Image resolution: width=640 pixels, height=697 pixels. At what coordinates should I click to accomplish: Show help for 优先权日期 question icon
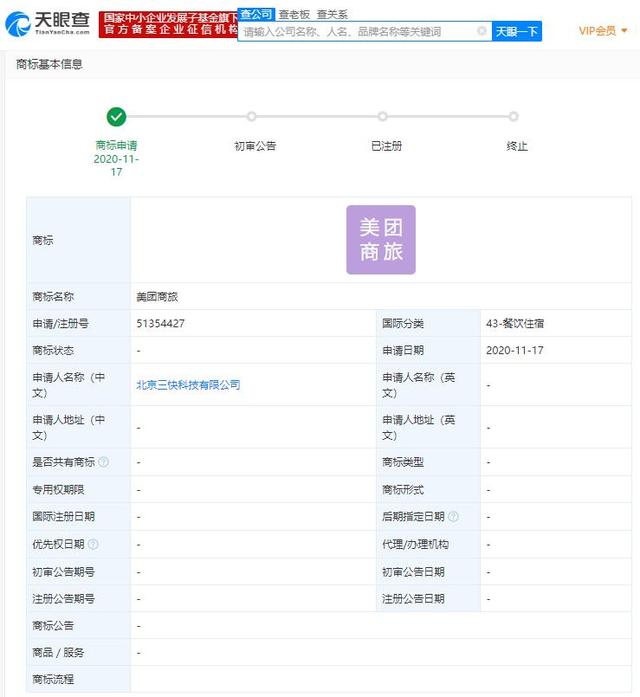tap(93, 544)
